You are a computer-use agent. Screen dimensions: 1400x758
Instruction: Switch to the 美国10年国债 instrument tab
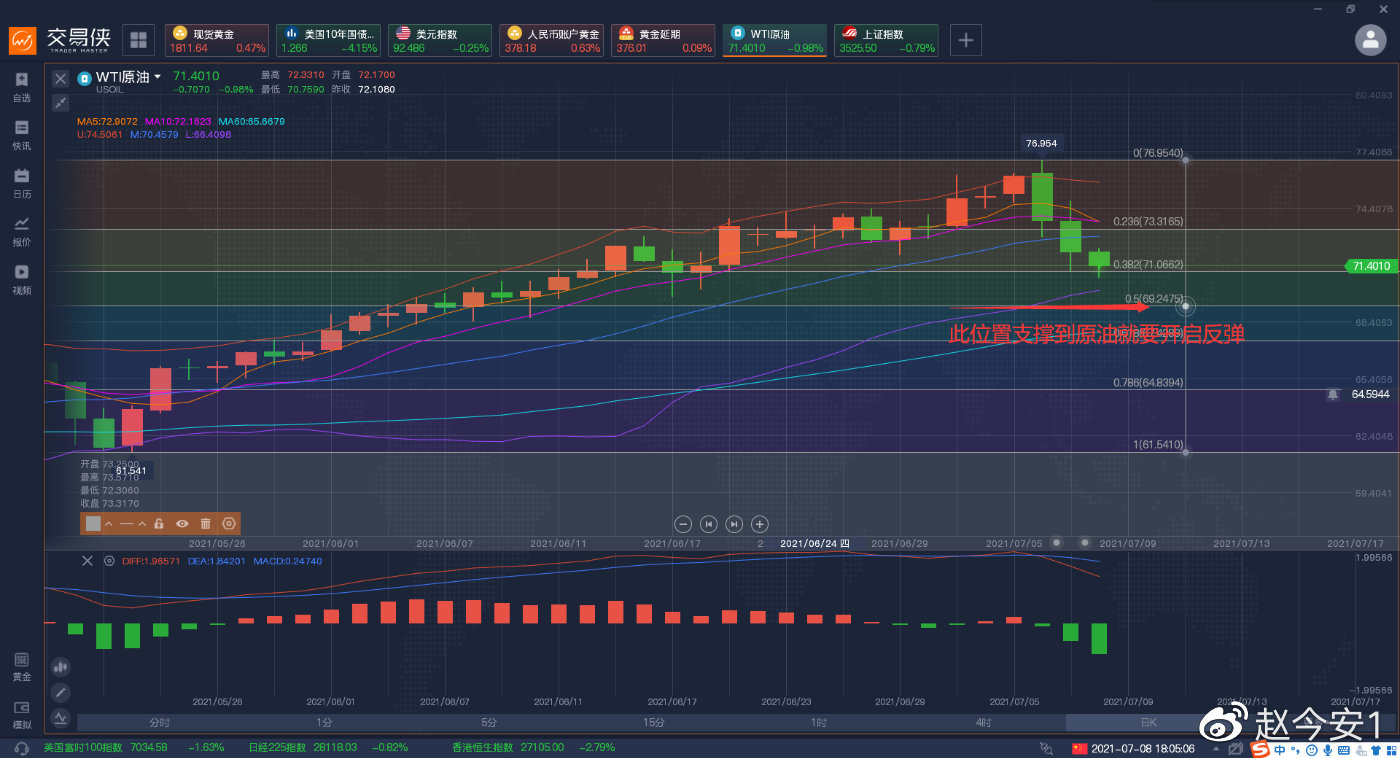pyautogui.click(x=328, y=40)
